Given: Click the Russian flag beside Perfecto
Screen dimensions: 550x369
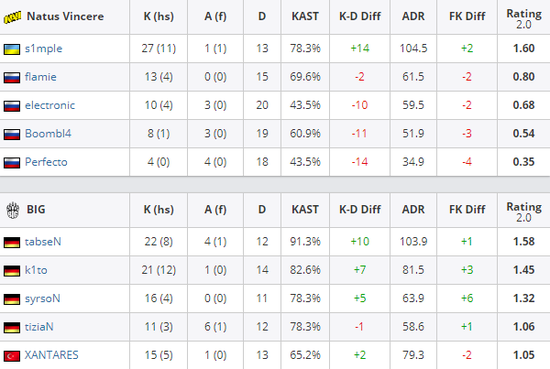Looking at the screenshot, I should tap(12, 162).
